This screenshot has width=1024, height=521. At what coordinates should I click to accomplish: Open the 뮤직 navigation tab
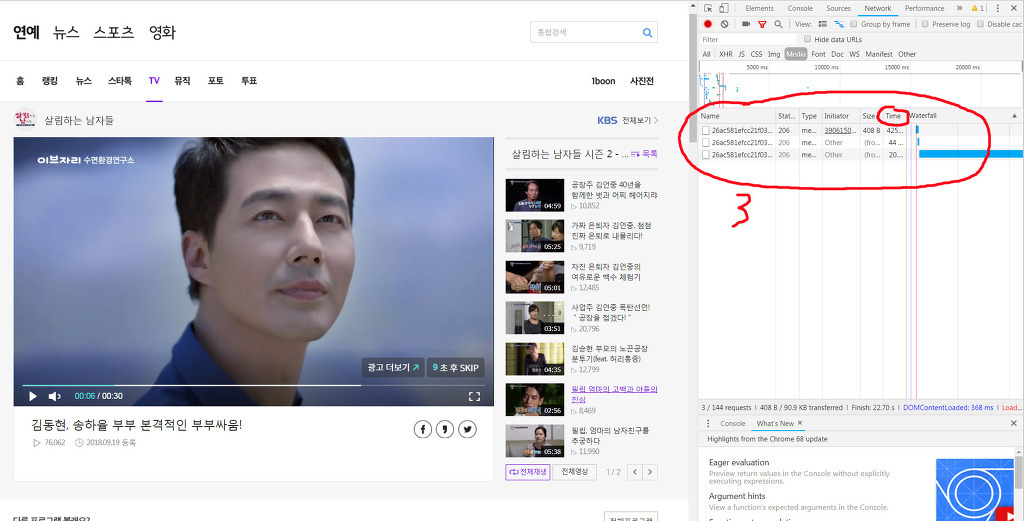pos(182,81)
